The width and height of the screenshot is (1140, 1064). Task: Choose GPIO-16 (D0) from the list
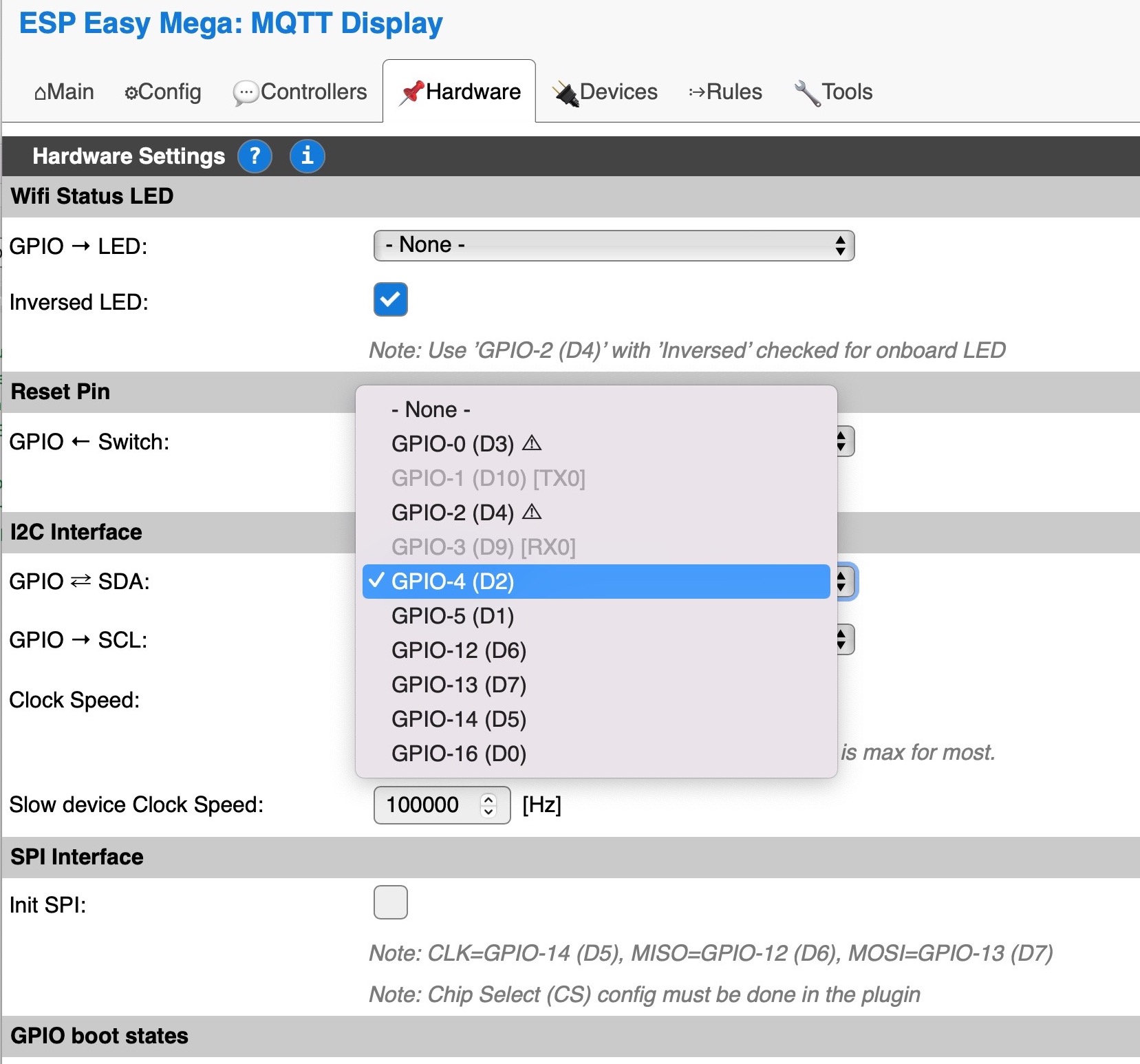[x=596, y=754]
